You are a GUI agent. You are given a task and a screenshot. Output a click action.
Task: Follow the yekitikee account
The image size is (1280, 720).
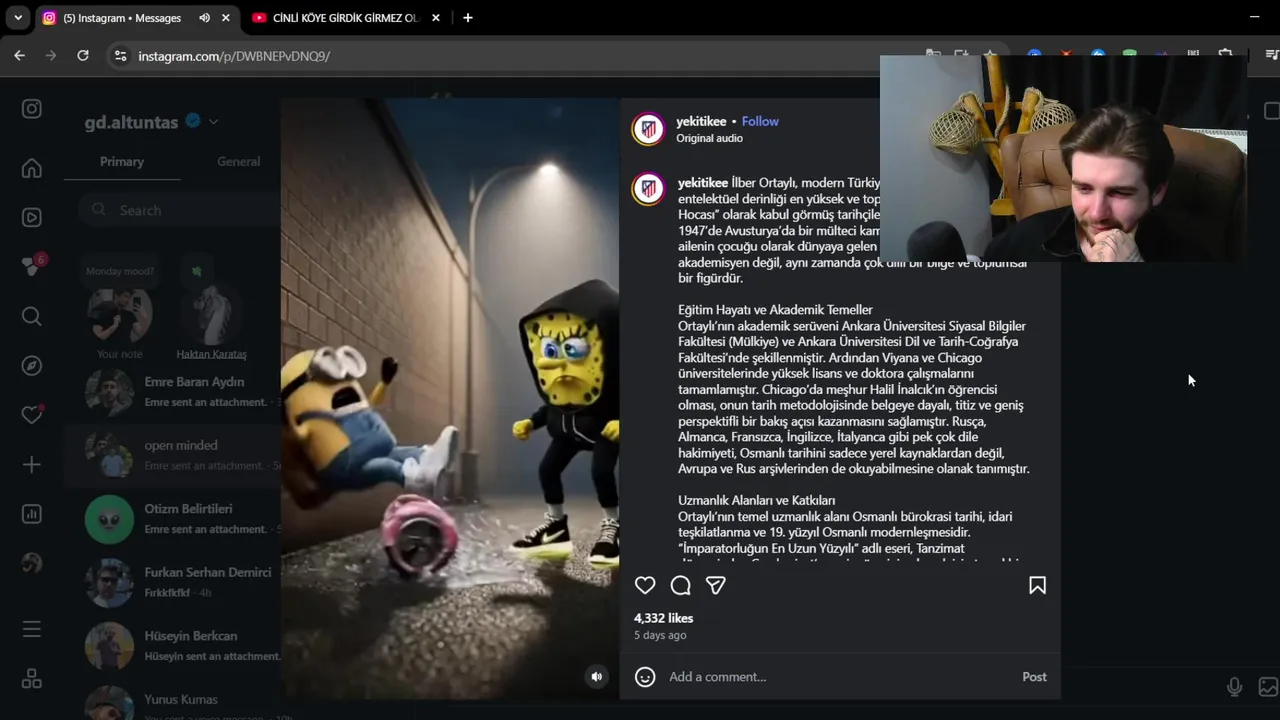point(760,121)
